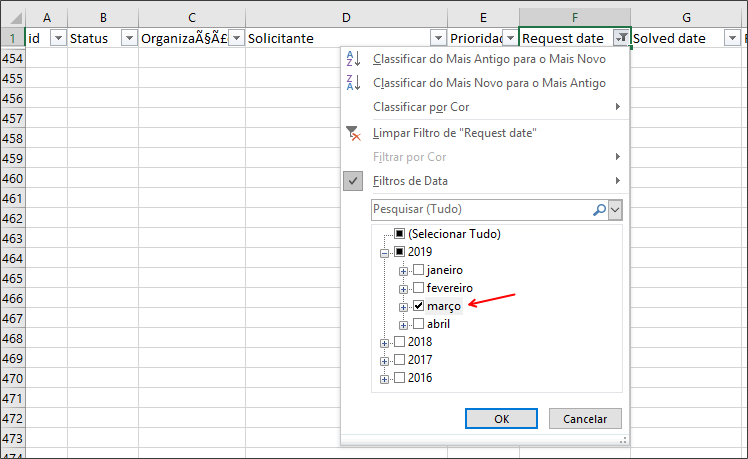Click the Request date active filter button
Image resolution: width=748 pixels, height=459 pixels.
(621, 38)
